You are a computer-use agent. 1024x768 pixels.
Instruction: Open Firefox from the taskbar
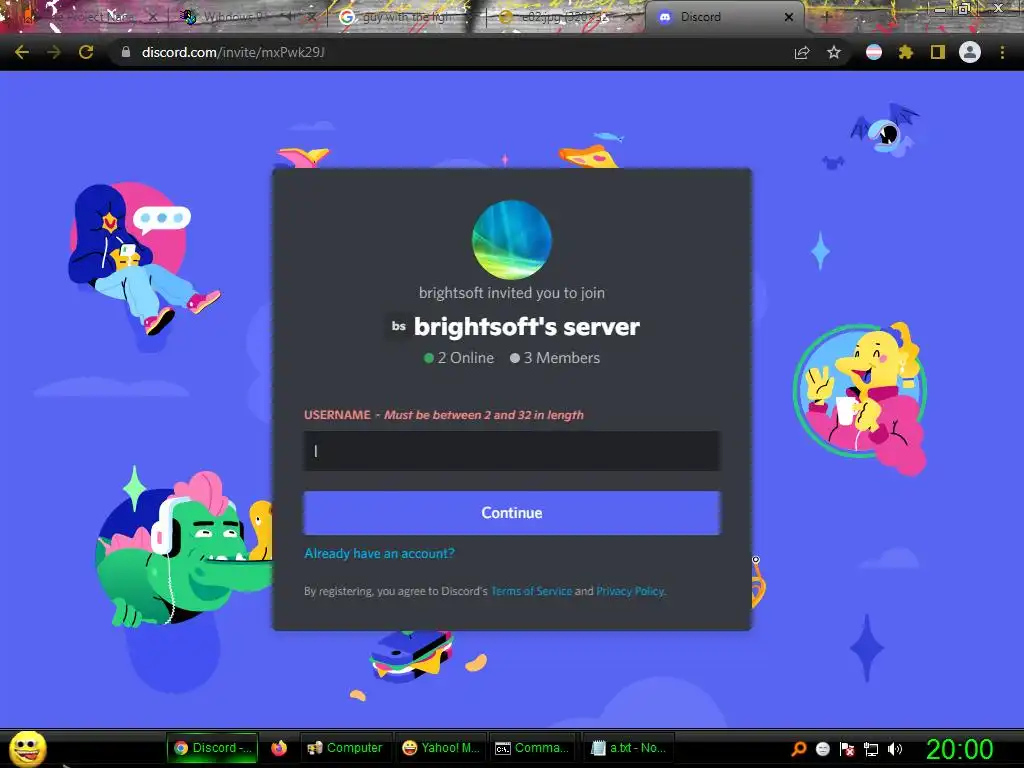[x=279, y=748]
